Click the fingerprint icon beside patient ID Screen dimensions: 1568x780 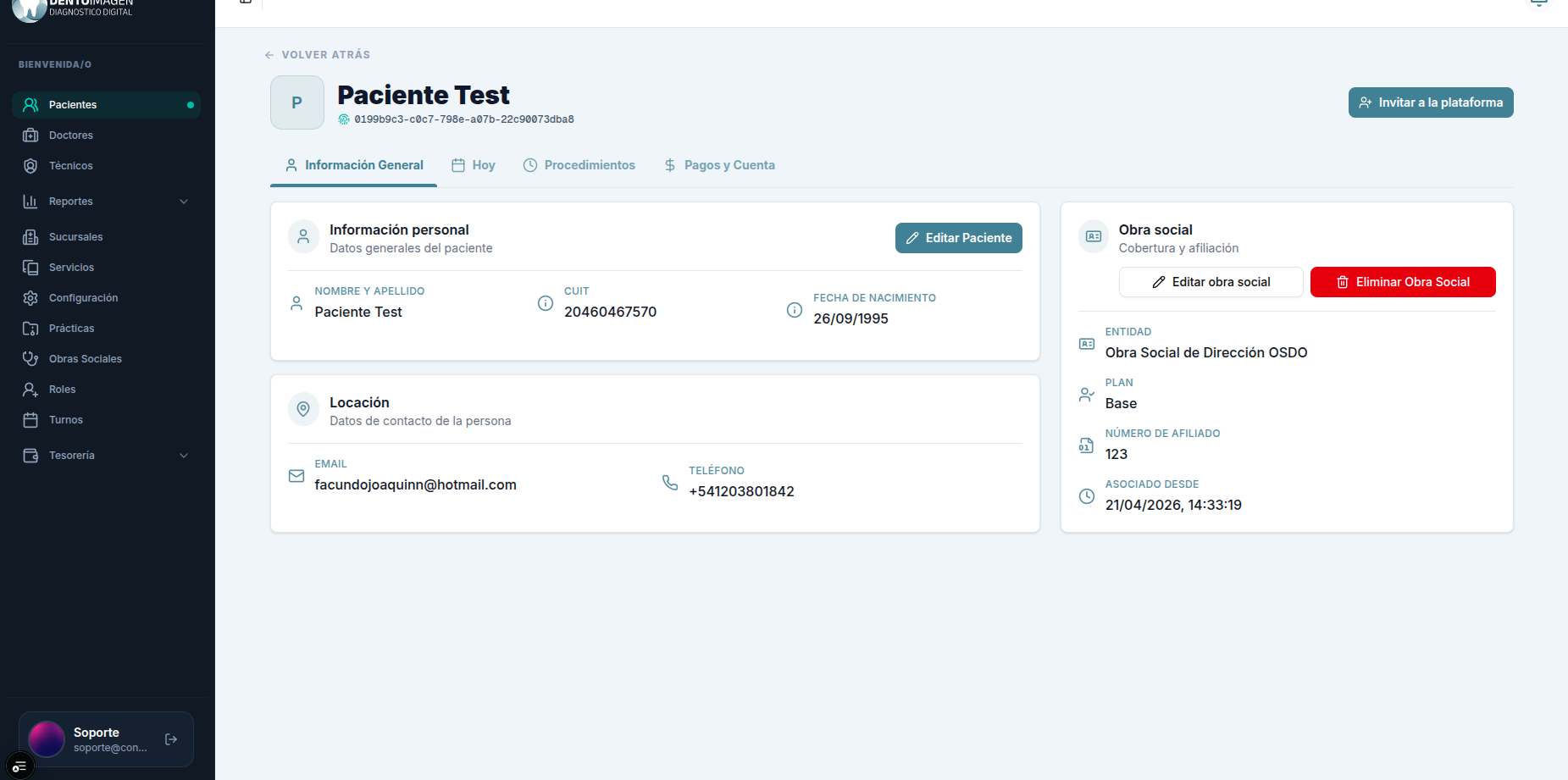(x=344, y=119)
